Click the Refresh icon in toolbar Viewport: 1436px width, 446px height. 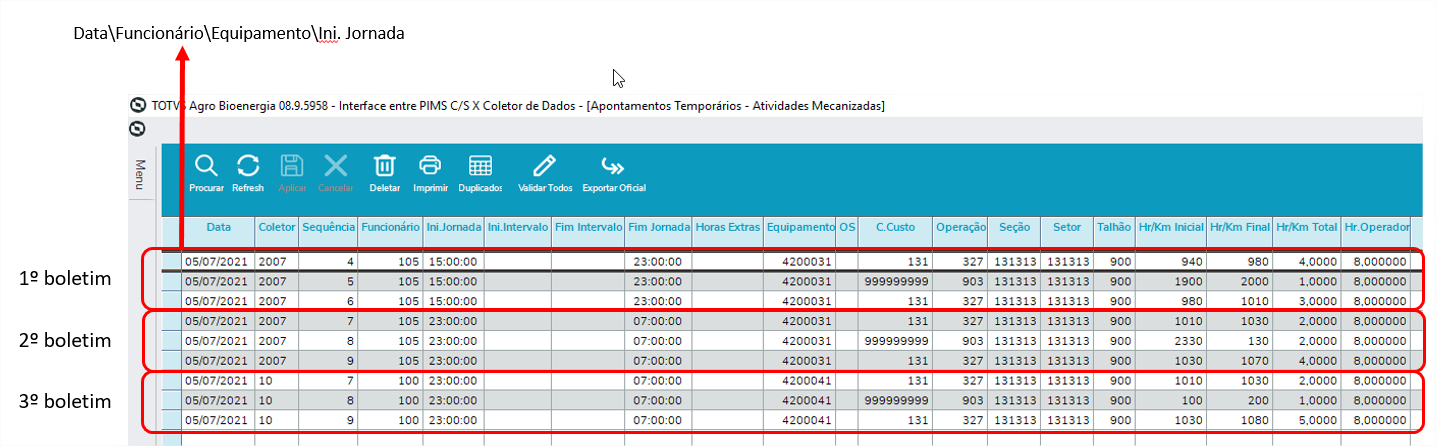248,166
